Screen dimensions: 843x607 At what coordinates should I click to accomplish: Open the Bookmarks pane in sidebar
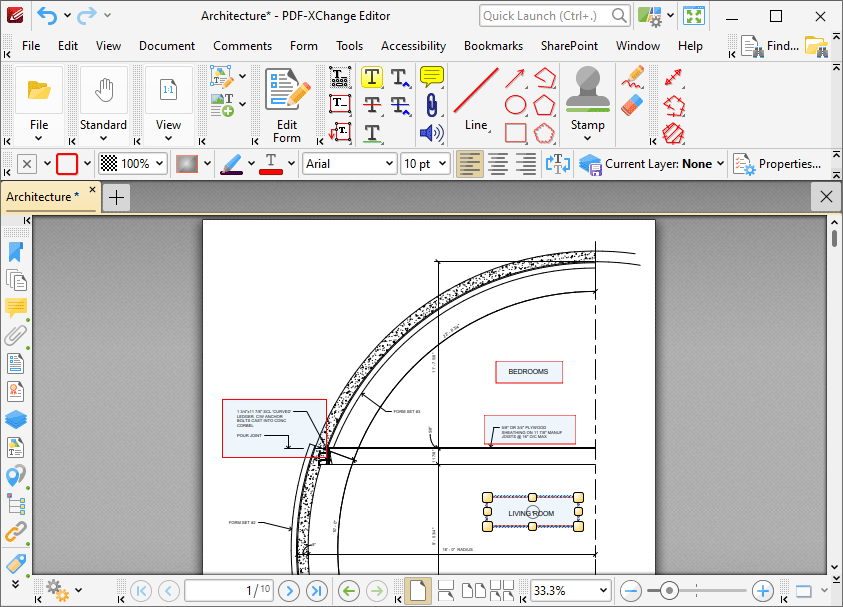16,252
